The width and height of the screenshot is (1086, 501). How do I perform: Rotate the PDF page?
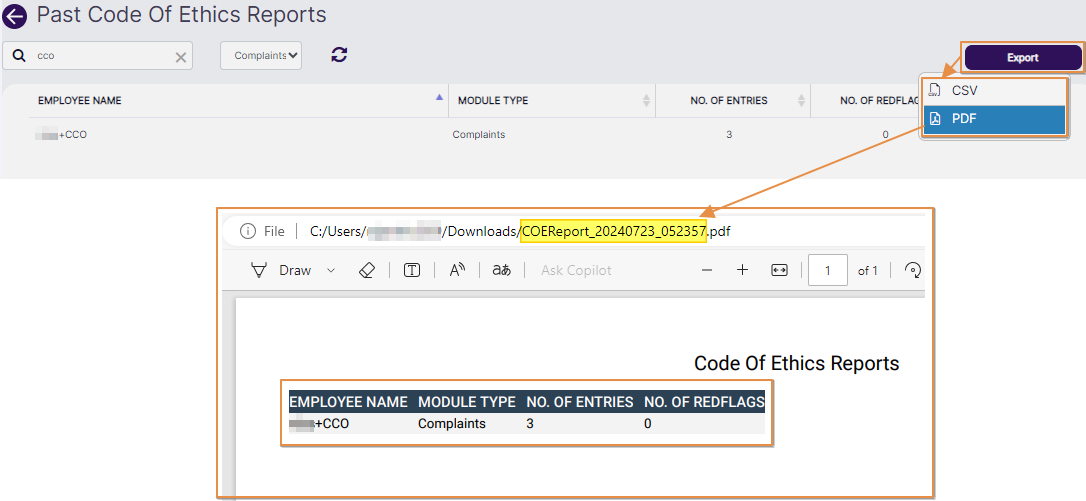click(911, 270)
